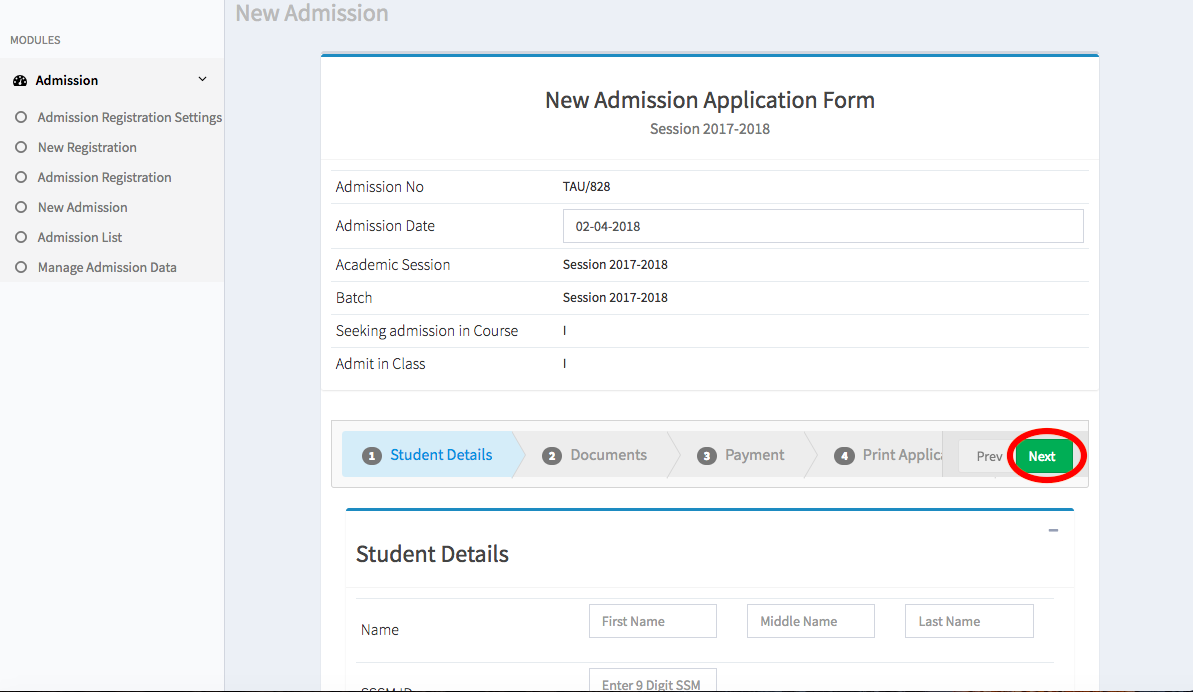Click step 3 number badge
The height and width of the screenshot is (692, 1193).
pos(707,456)
